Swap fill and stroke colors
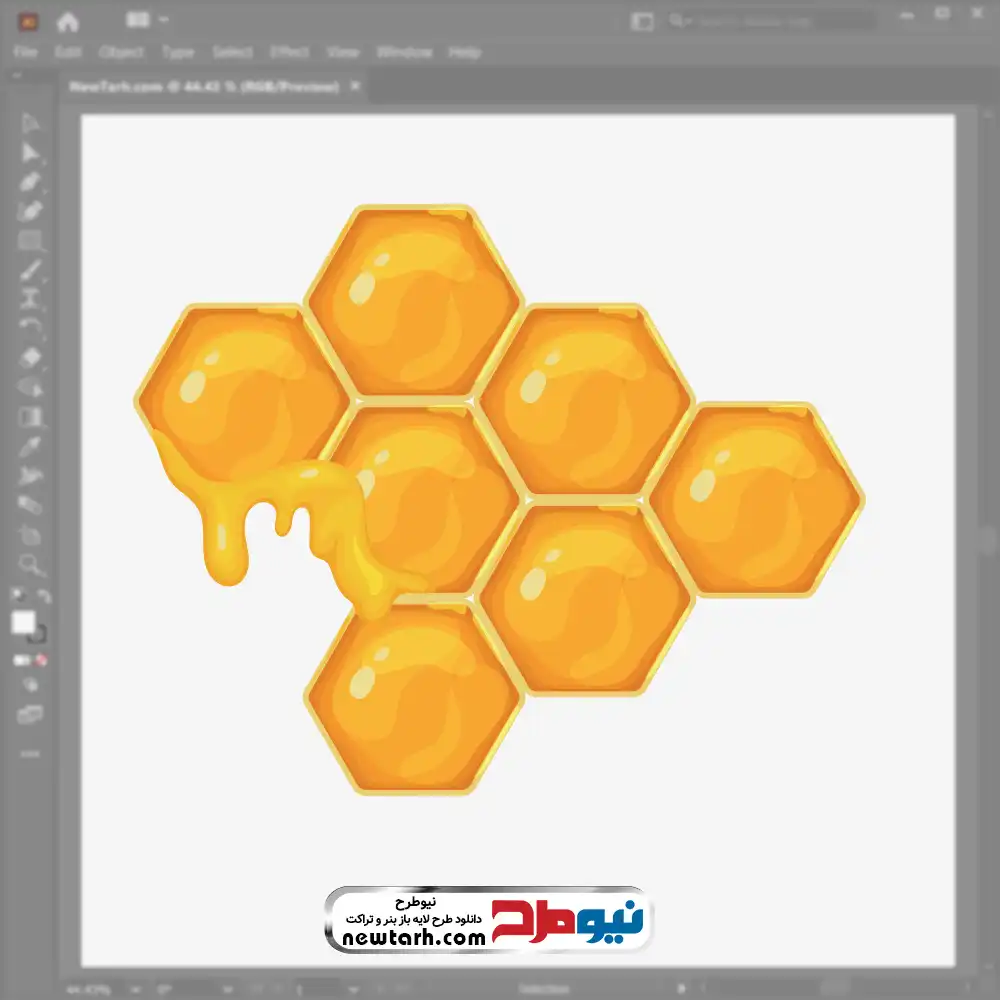The width and height of the screenshot is (1000, 1000). (x=44, y=596)
